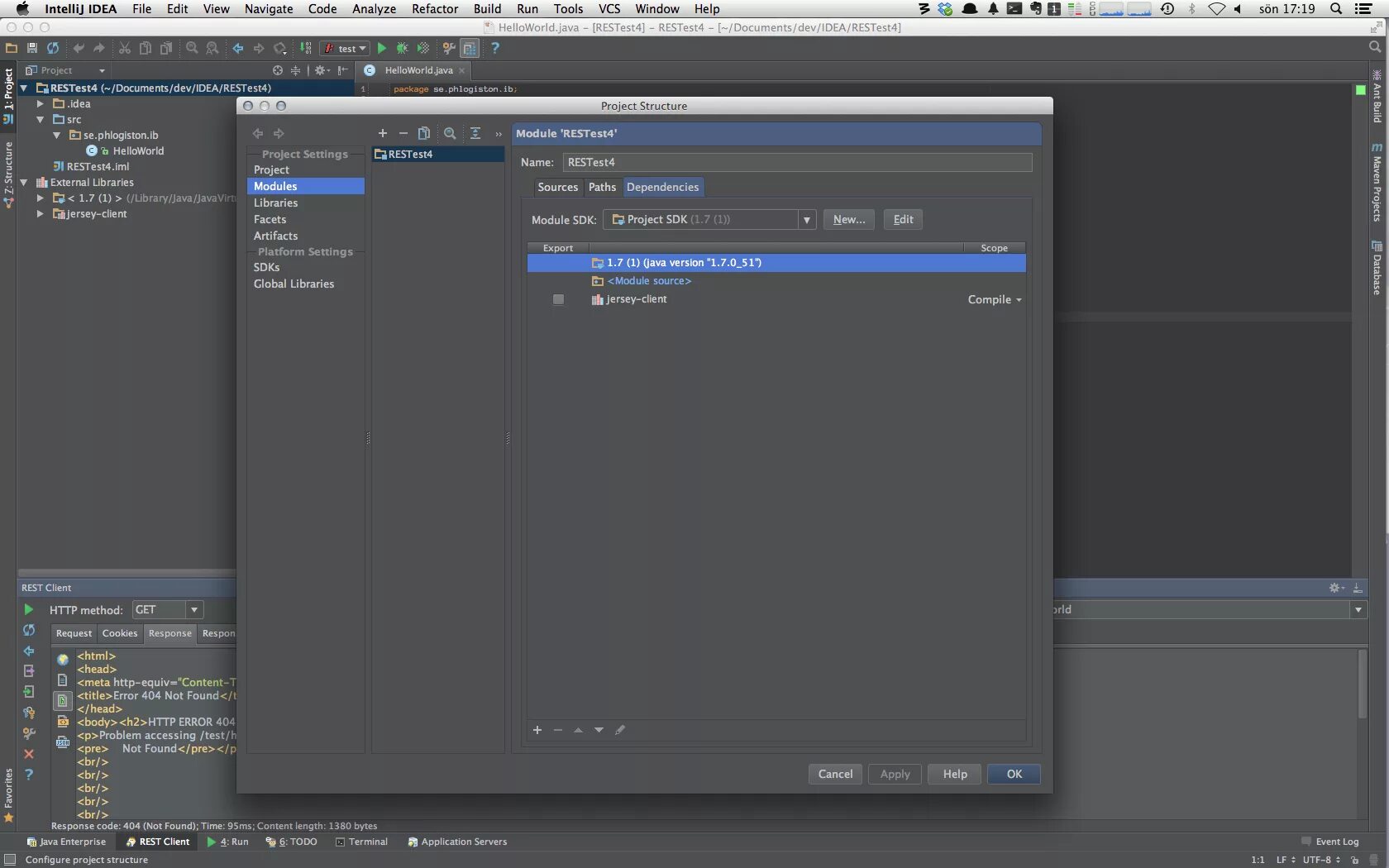Switch to the Cookies tab in REST Client
This screenshot has width=1389, height=868.
coord(120,633)
